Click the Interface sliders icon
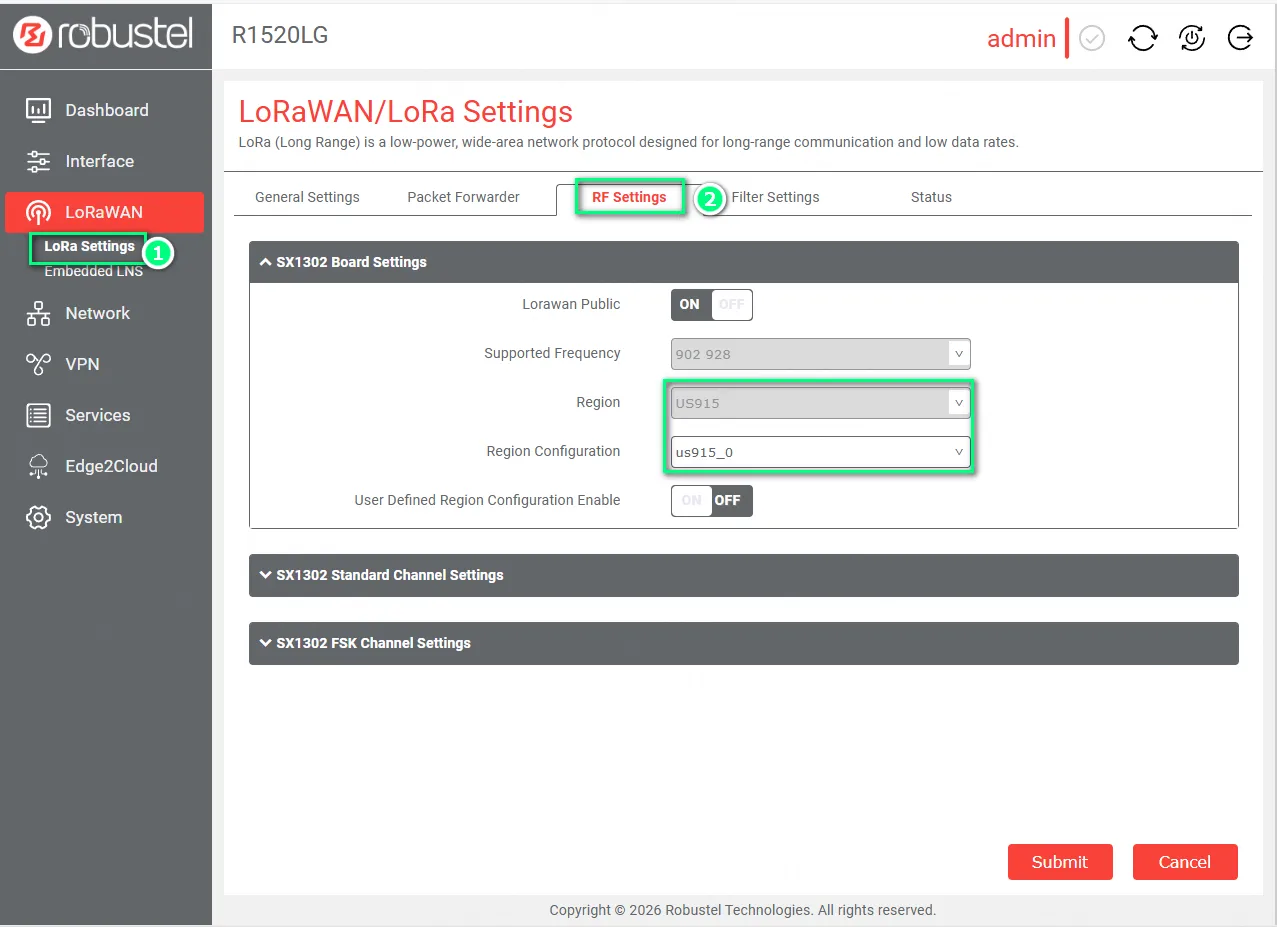 [38, 161]
